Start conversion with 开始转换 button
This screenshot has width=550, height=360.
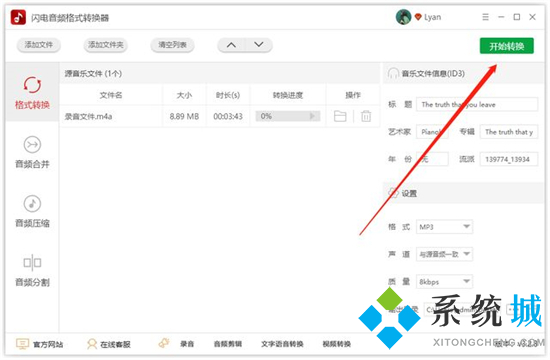pos(507,46)
